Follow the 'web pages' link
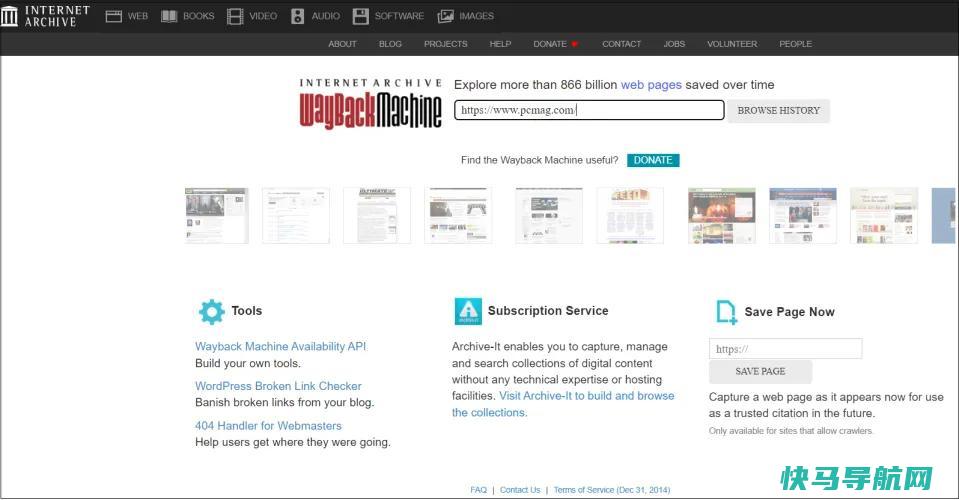Screen dimensions: 959x500 coord(651,85)
